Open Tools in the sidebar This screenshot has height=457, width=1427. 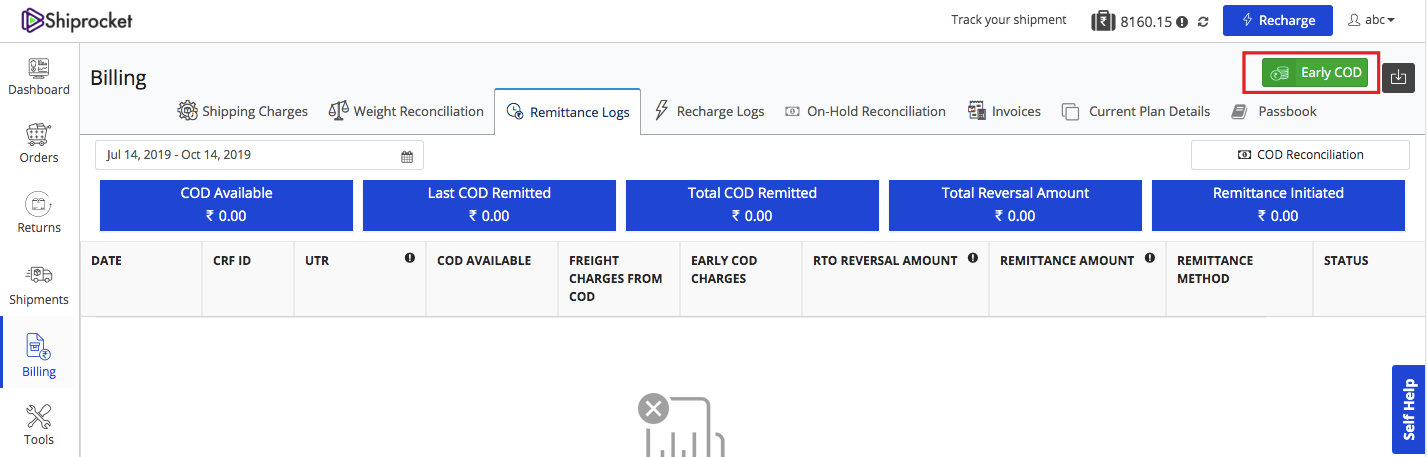click(39, 425)
